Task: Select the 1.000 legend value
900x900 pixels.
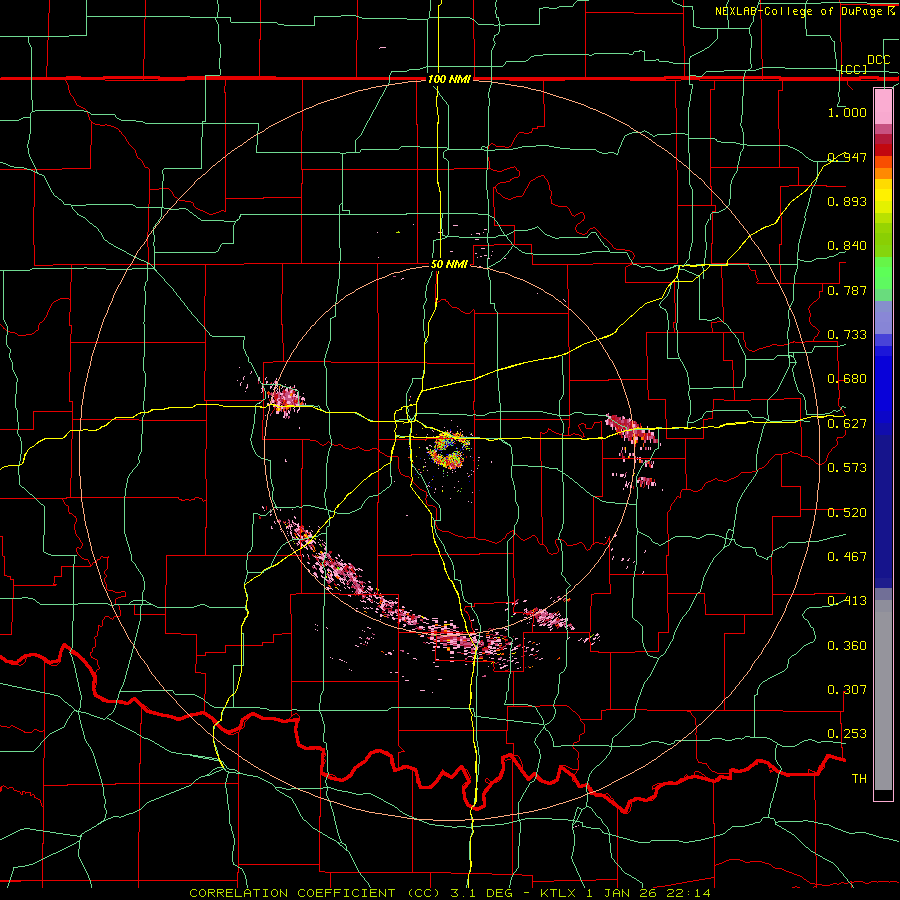Action: tap(847, 112)
